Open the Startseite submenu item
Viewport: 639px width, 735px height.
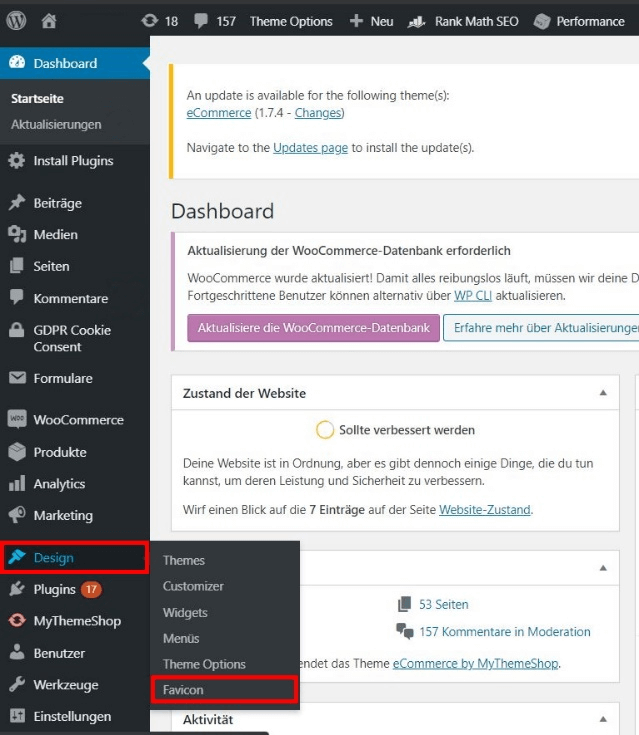tap(37, 98)
